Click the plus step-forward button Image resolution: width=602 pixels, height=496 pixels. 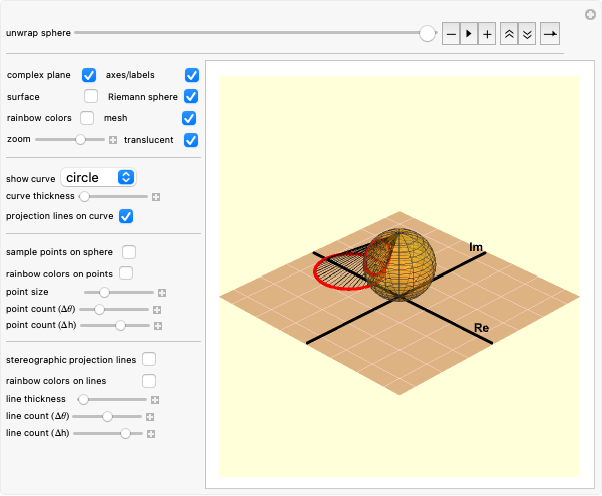click(x=487, y=34)
